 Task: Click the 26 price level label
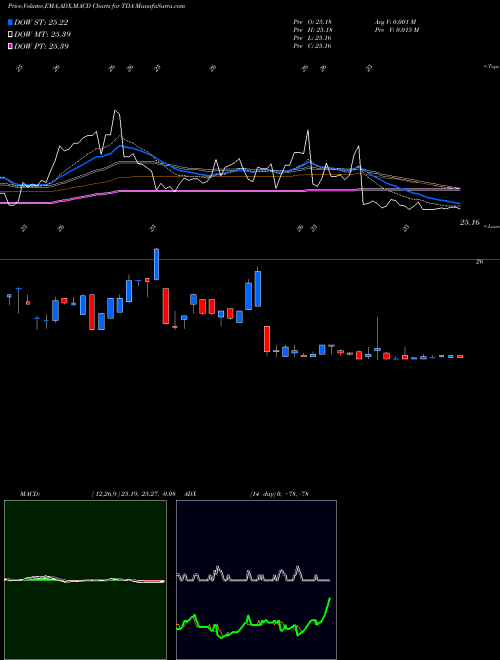pyautogui.click(x=479, y=262)
